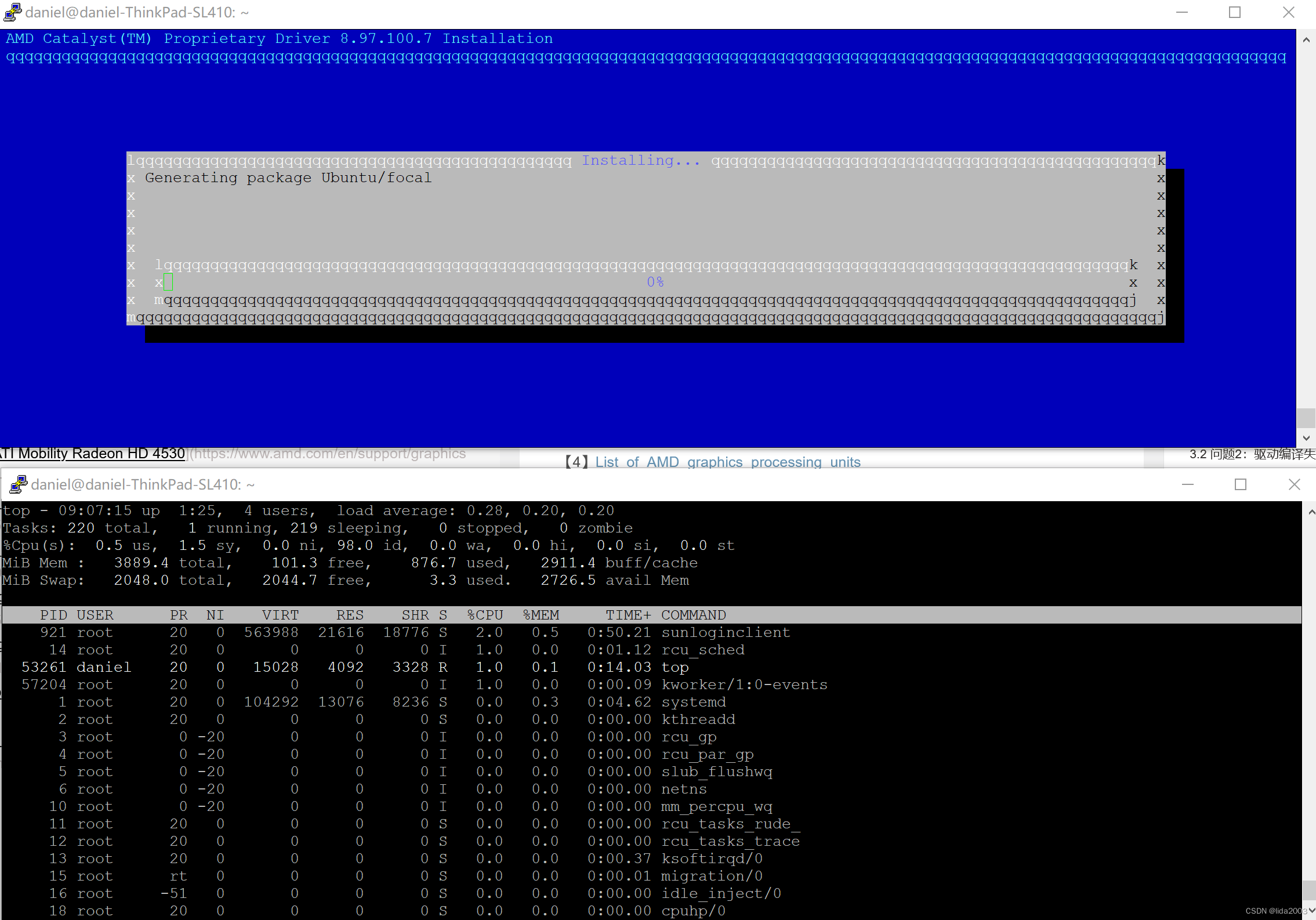Select the 3.2 问题2 outline entry

click(1252, 454)
